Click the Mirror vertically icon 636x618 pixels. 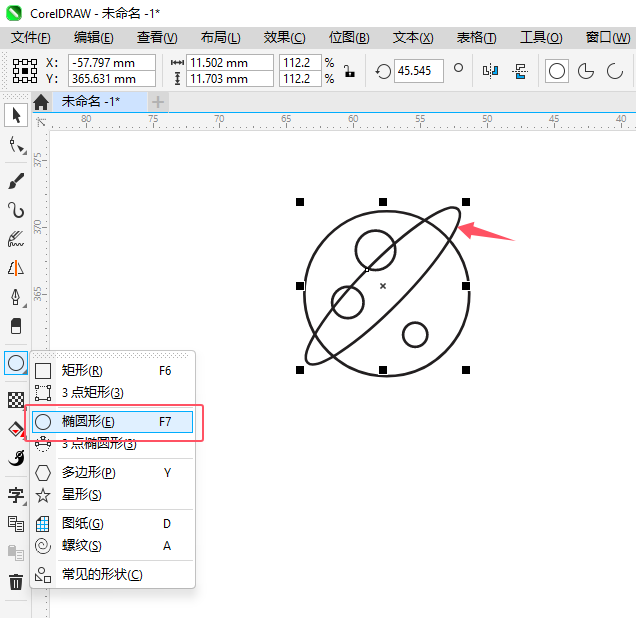pos(520,71)
